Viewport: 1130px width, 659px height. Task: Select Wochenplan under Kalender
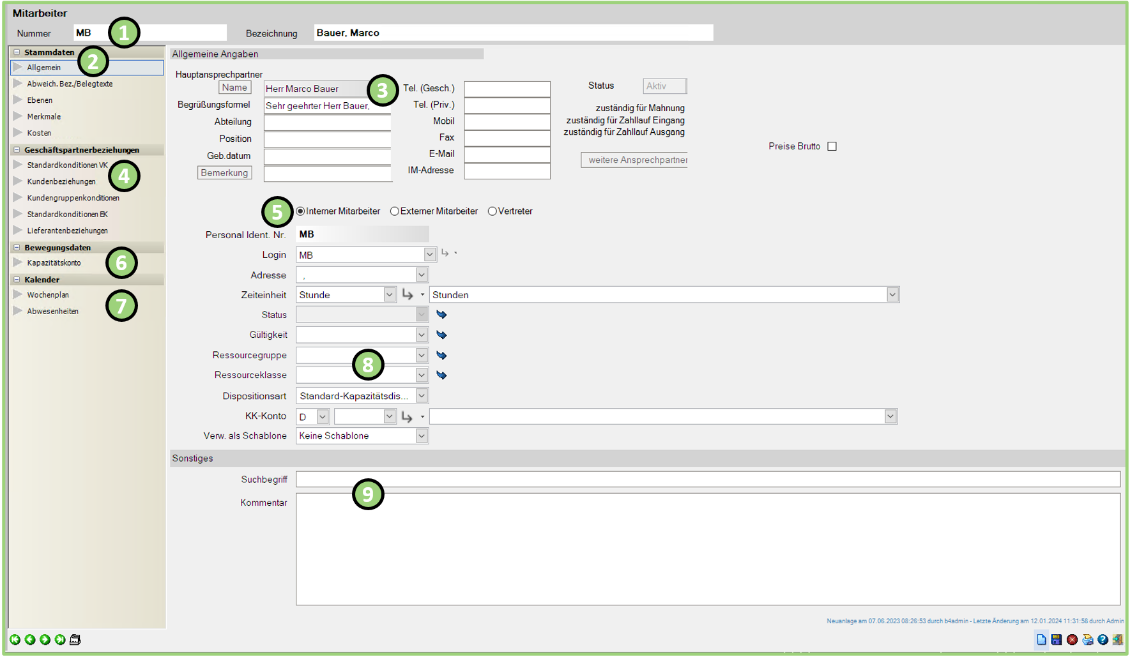[48, 295]
